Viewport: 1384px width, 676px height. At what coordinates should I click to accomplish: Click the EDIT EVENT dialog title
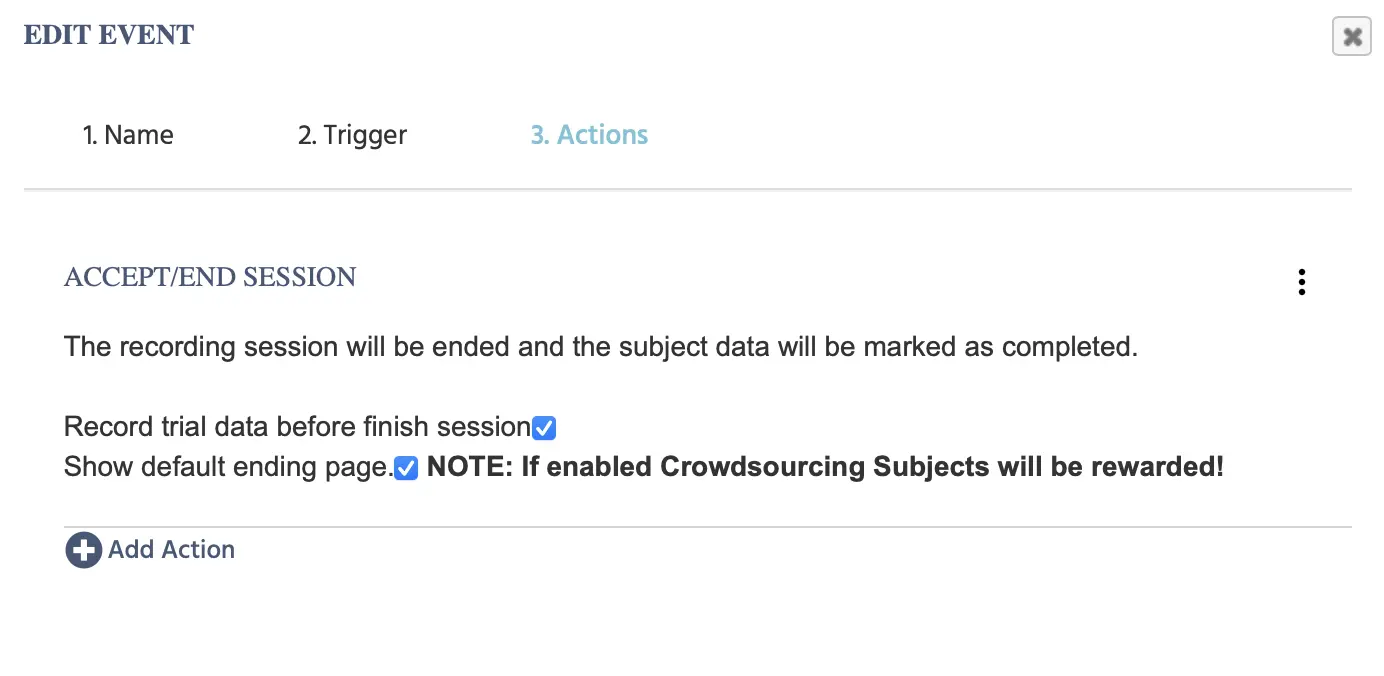(109, 35)
